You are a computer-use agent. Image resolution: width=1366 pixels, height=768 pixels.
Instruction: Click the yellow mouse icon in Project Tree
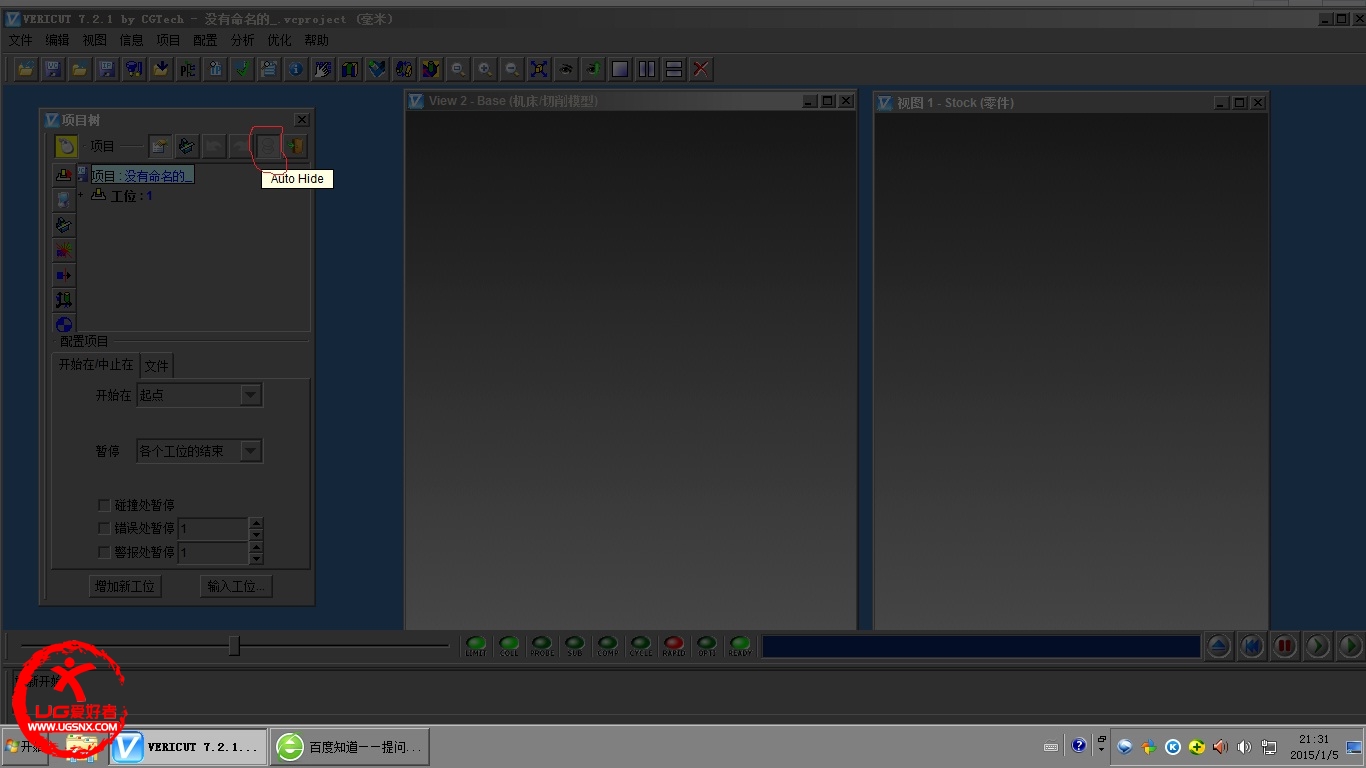(x=66, y=146)
